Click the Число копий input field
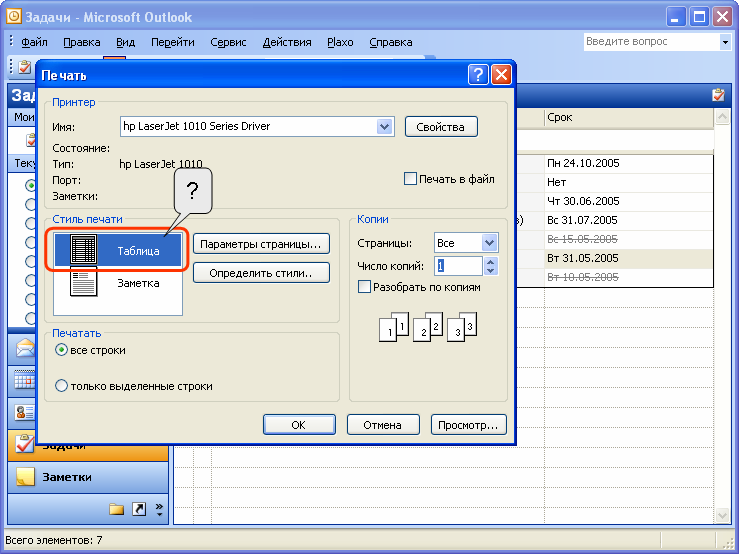739x554 pixels. point(459,266)
